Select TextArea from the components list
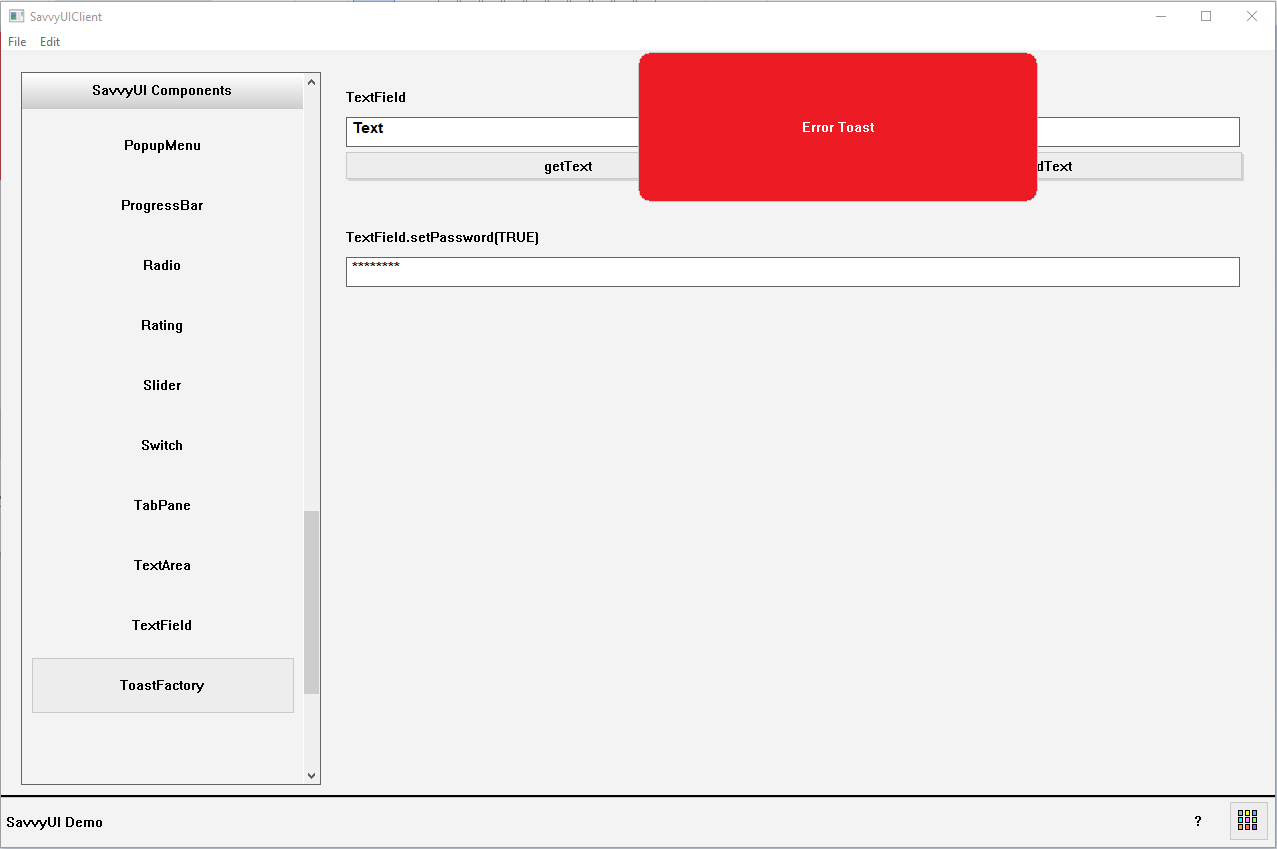This screenshot has height=849, width=1277. (x=162, y=565)
